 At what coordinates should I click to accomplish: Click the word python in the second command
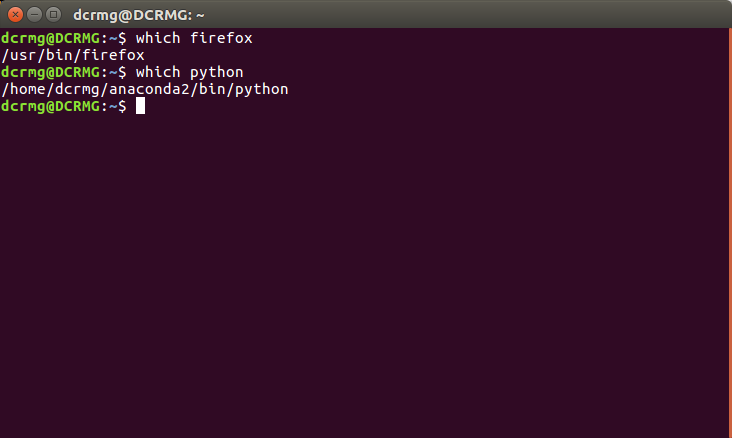pyautogui.click(x=217, y=72)
